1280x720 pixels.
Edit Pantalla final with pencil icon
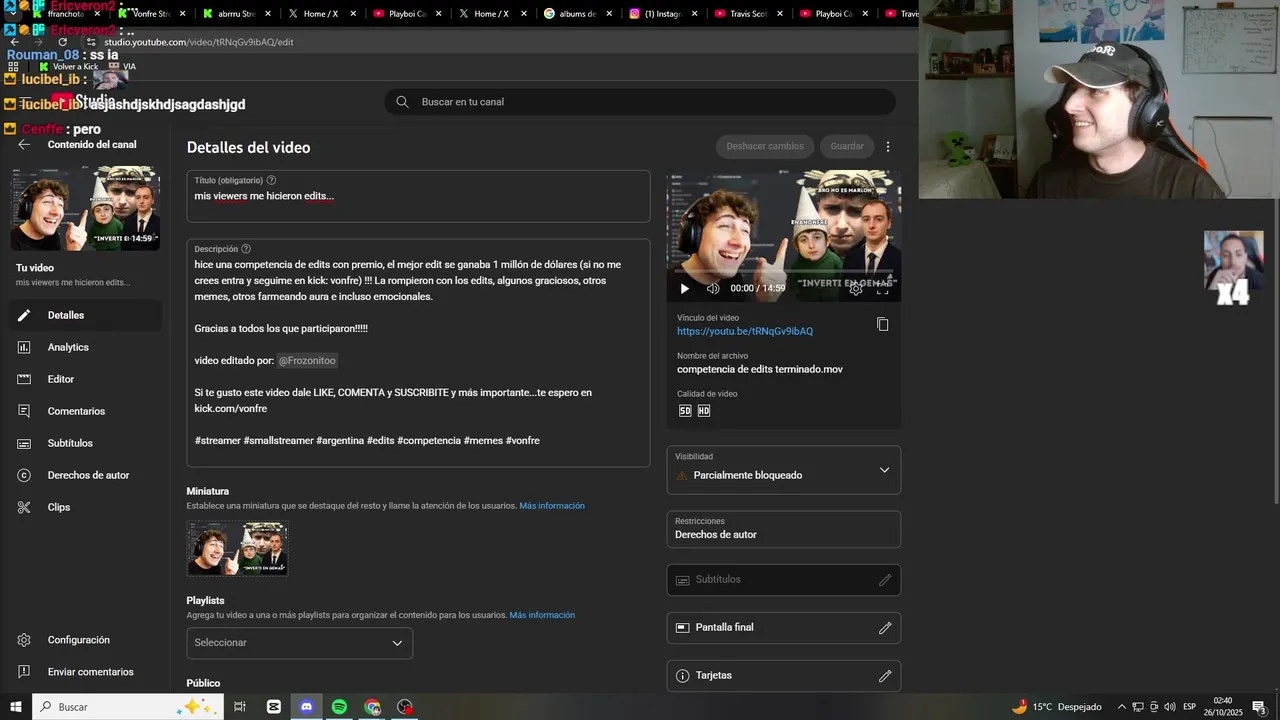(x=885, y=628)
